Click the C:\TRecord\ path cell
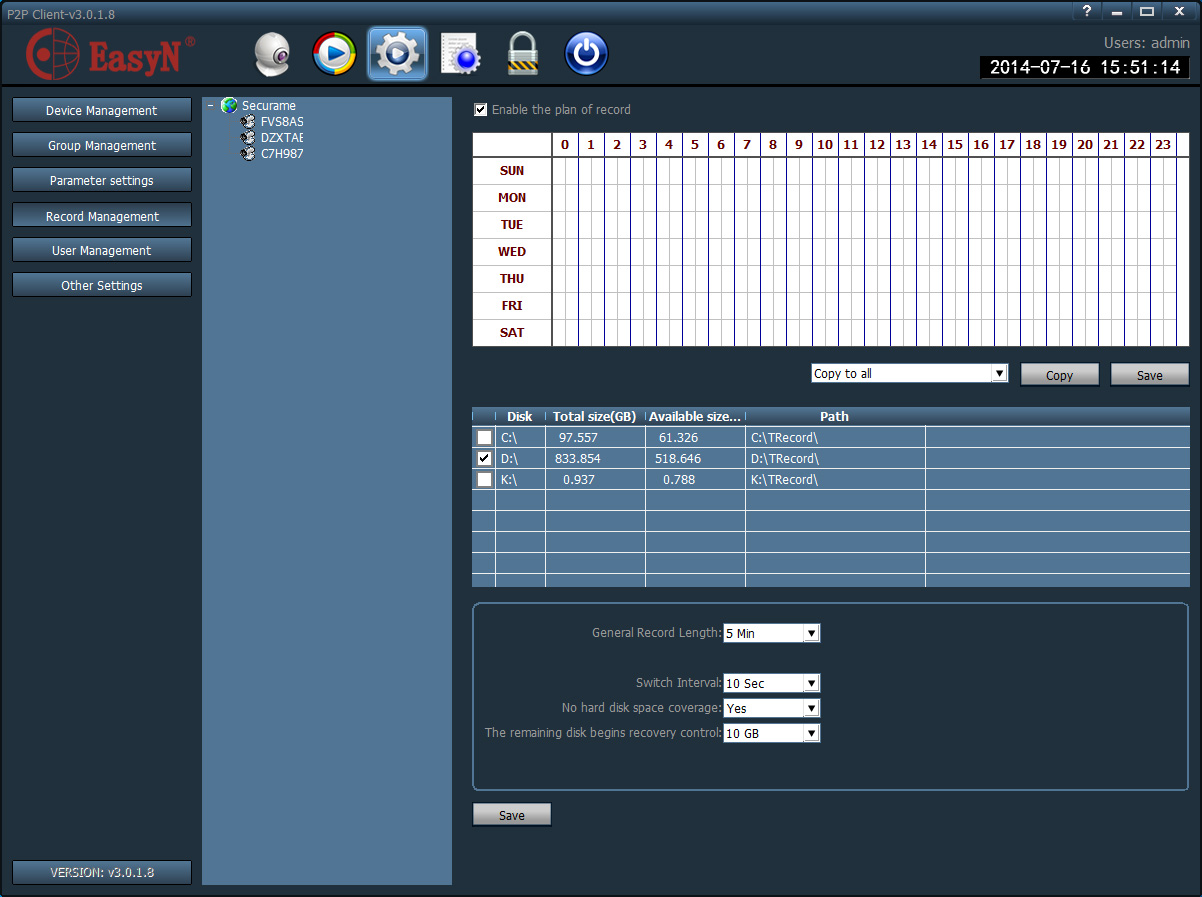This screenshot has height=897, width=1202. 835,438
